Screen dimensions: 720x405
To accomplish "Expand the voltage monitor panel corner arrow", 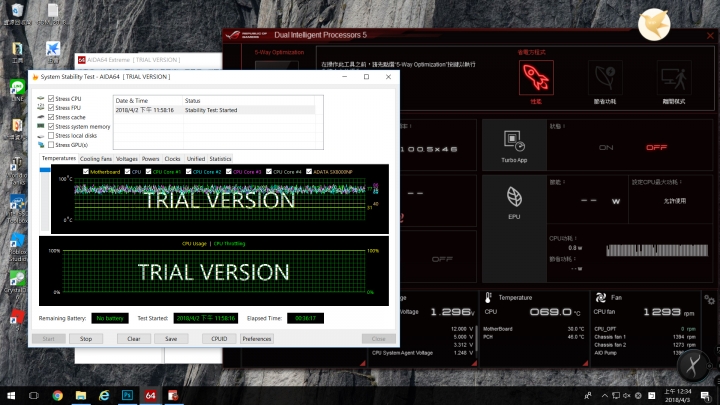I will [474, 363].
